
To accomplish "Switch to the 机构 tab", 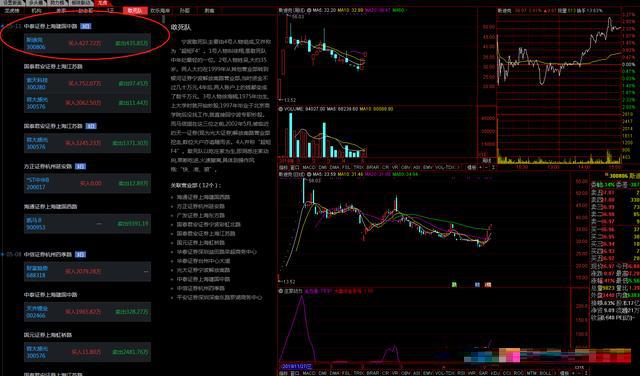I will point(37,10).
